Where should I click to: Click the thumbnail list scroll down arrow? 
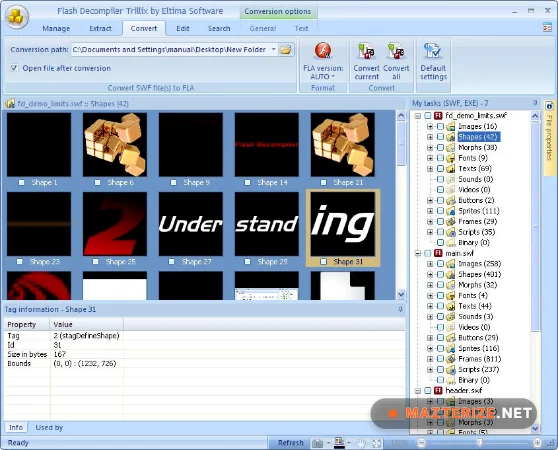click(x=401, y=294)
